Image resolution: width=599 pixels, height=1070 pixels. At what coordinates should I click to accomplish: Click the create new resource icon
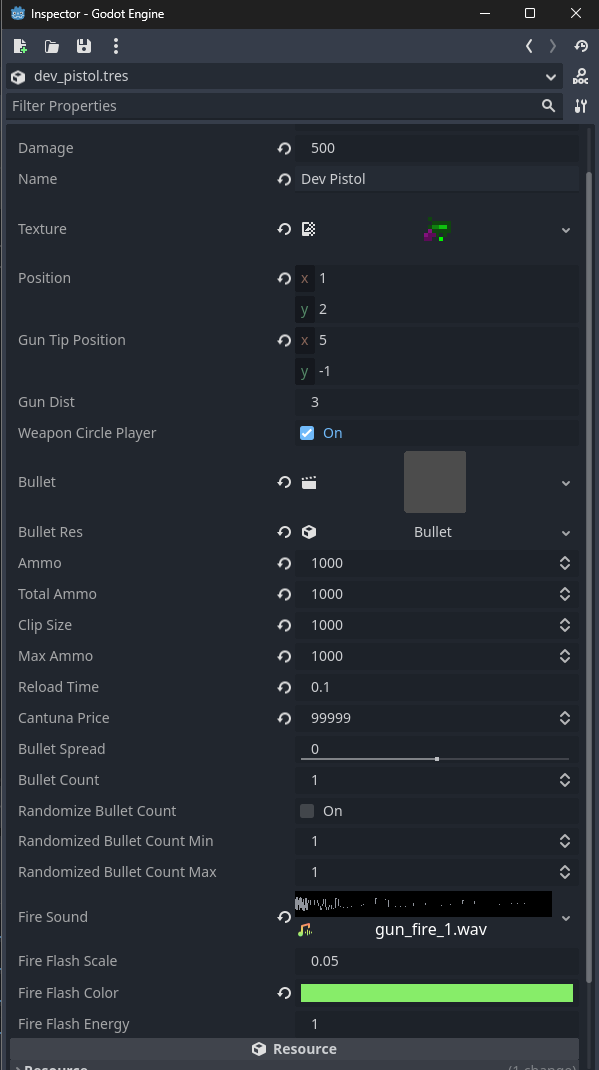(20, 46)
